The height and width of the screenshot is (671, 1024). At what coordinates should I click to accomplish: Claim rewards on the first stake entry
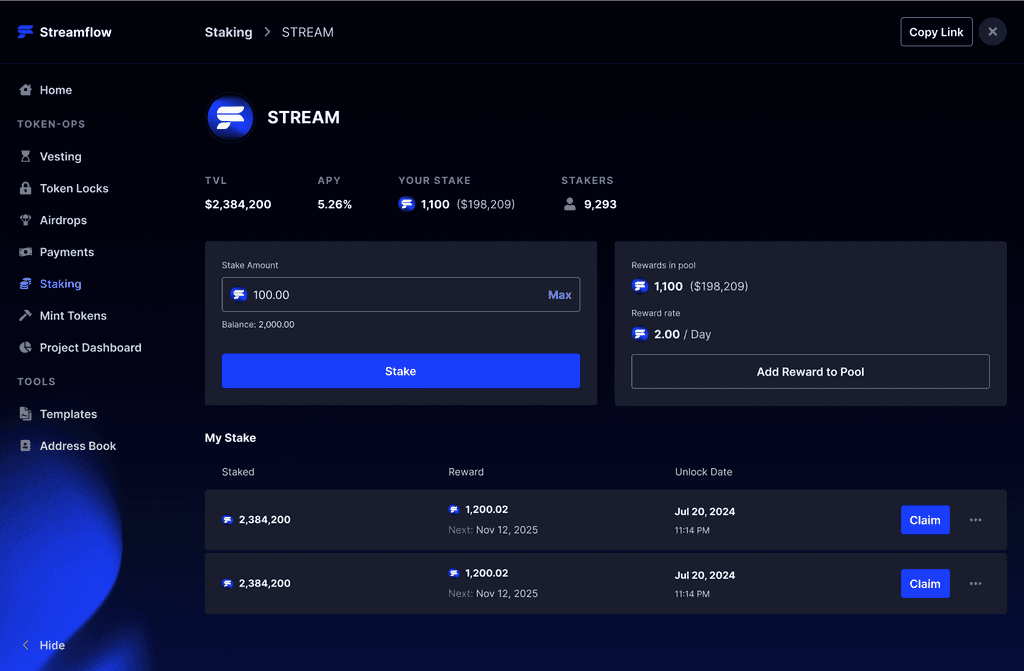[x=924, y=519]
